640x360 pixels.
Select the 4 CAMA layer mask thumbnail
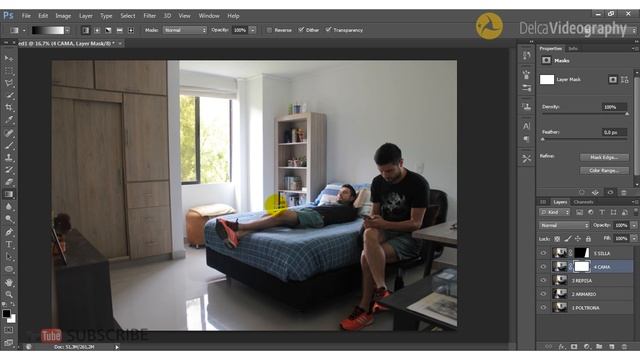(582, 267)
